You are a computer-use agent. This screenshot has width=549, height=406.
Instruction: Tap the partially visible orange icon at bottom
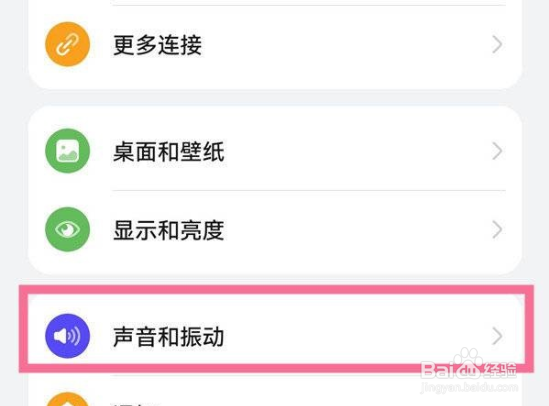68,399
